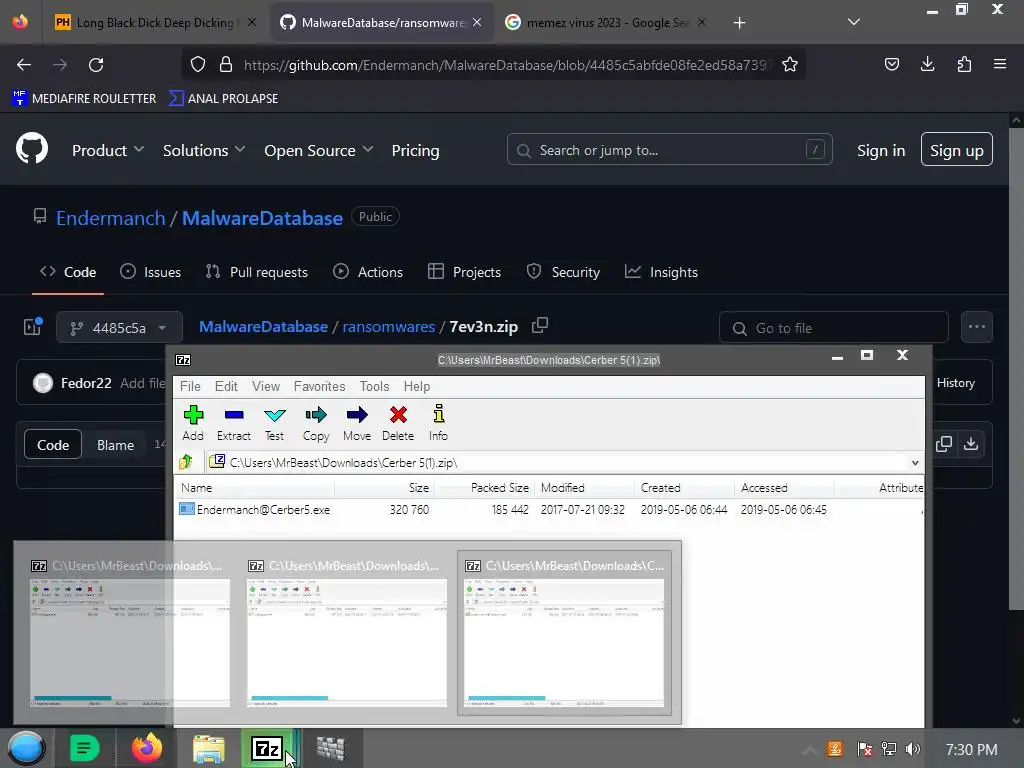List all Firefox tabs chevron

click(854, 22)
